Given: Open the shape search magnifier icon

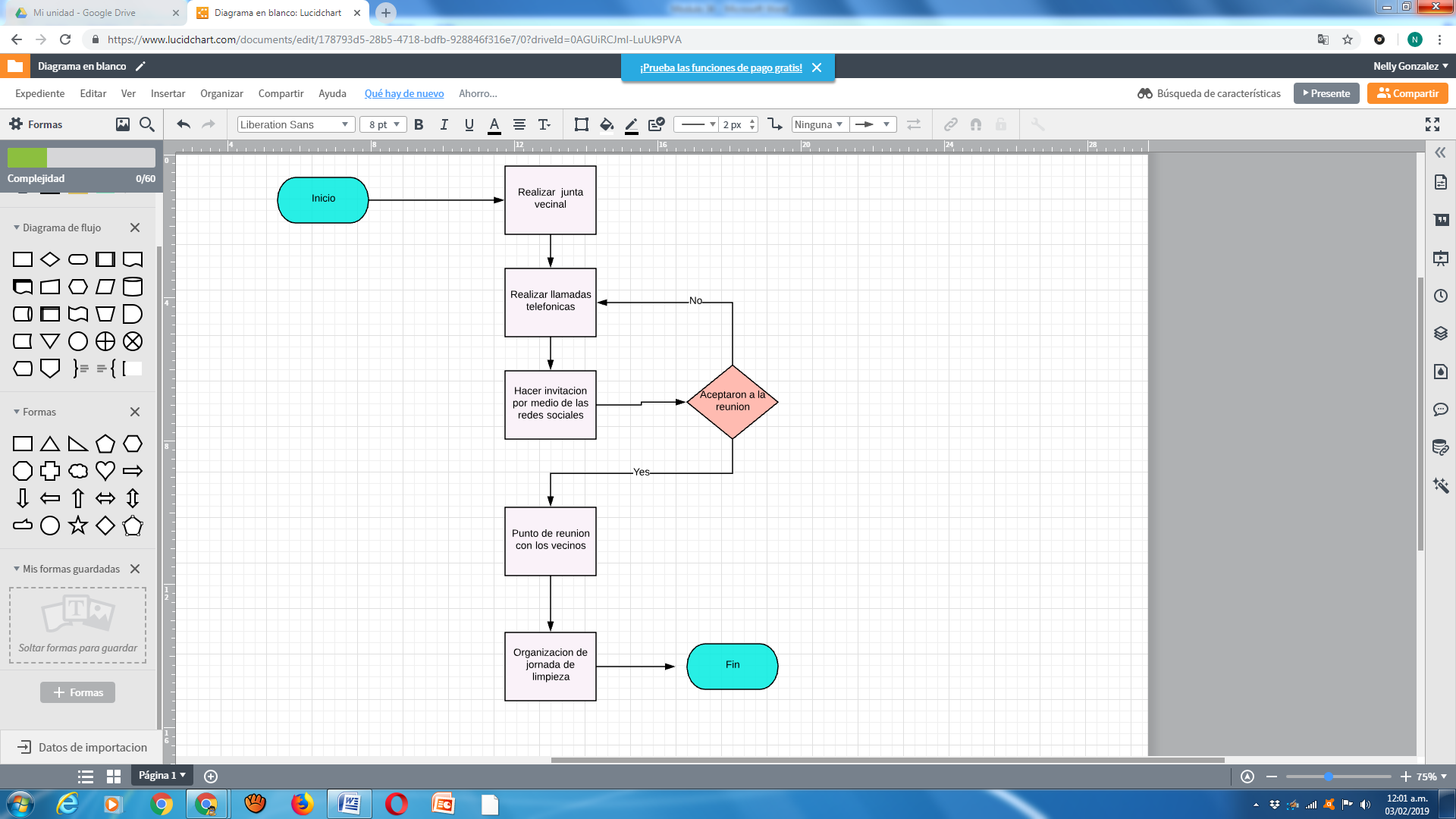Looking at the screenshot, I should point(147,124).
